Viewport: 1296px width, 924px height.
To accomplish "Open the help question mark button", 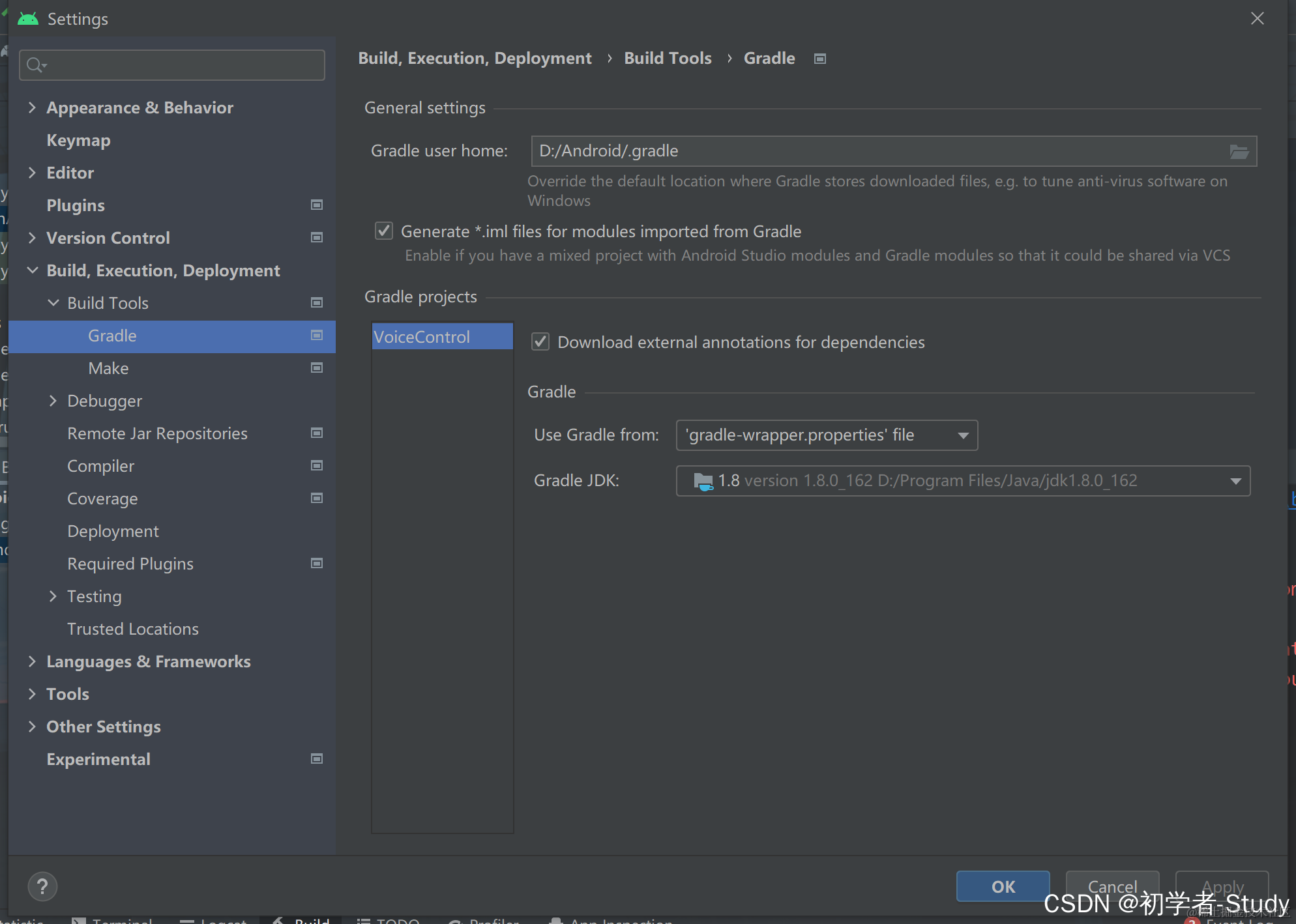I will point(42,886).
